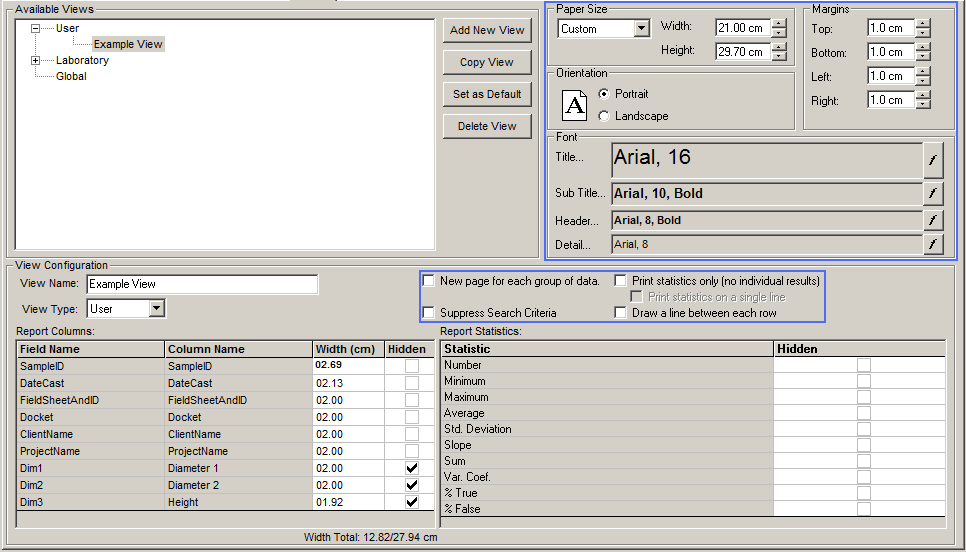966x552 pixels.
Task: Open font picker for Header font
Action: coord(932,221)
